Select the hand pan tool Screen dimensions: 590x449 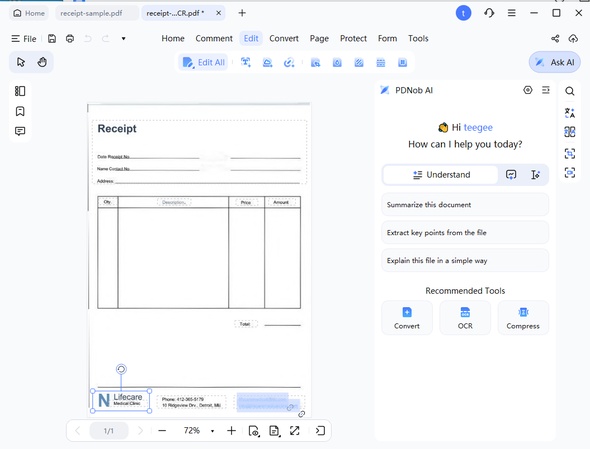[x=42, y=62]
